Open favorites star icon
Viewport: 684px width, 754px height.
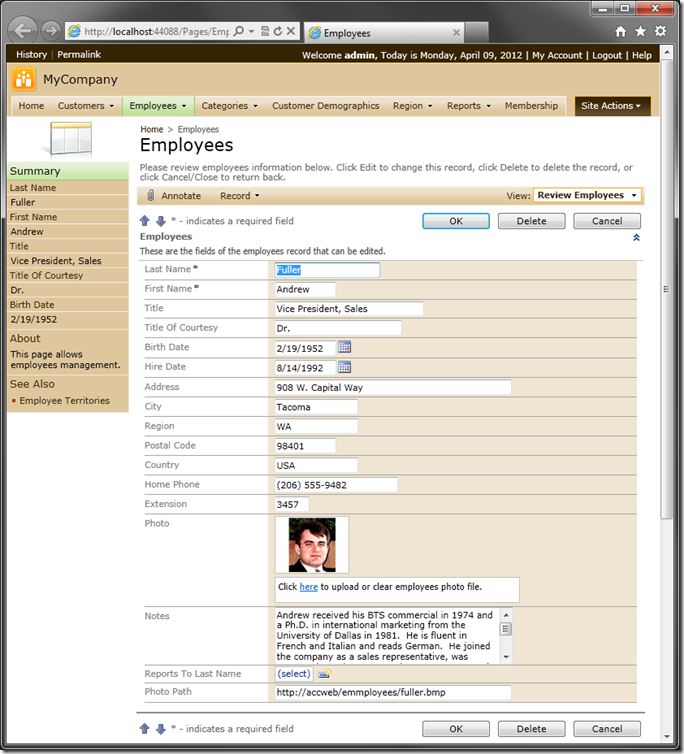click(640, 32)
